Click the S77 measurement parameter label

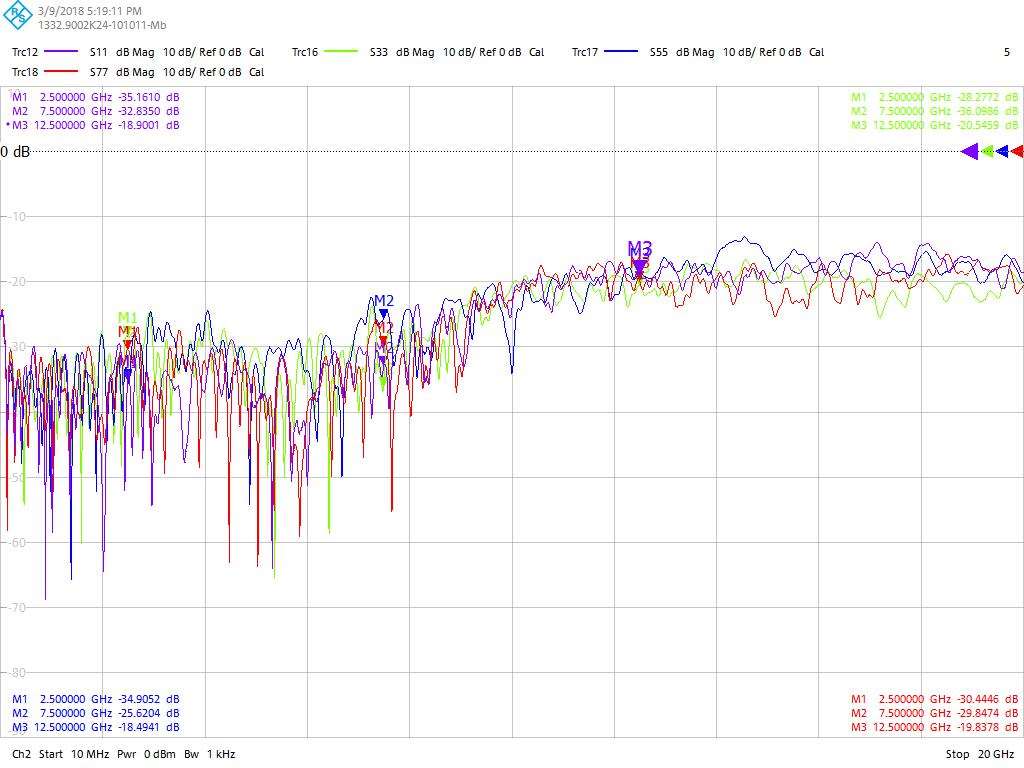pyautogui.click(x=98, y=72)
